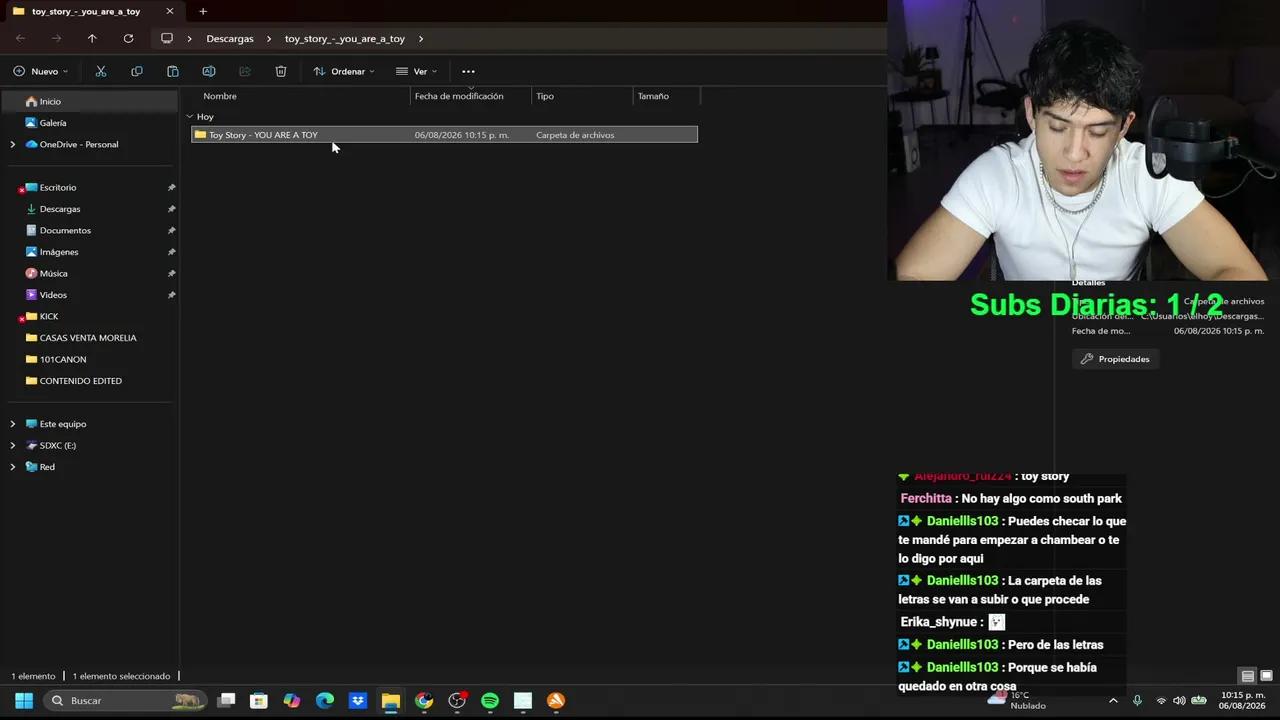Navigate back to the previous folder
This screenshot has height=720, width=1280.
(20, 38)
